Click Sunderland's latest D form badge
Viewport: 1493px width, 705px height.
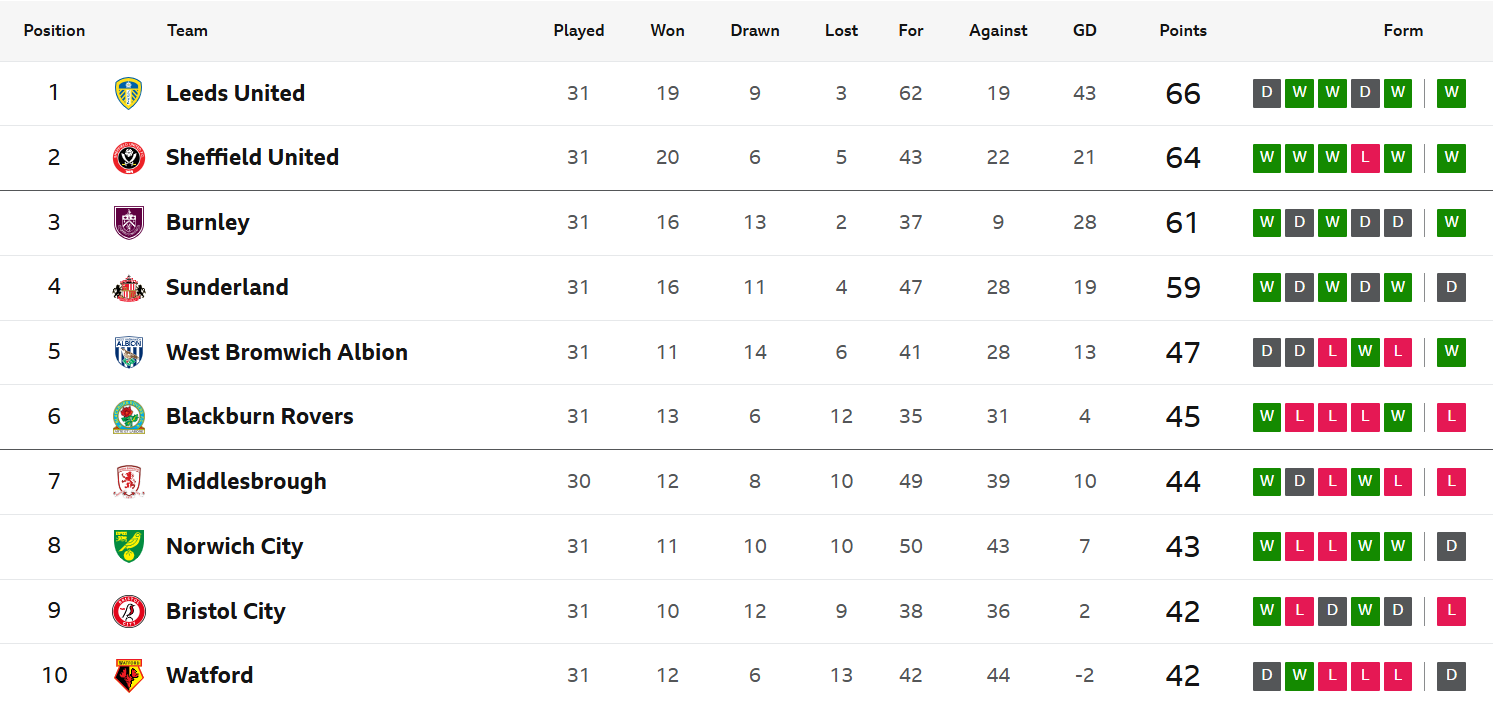point(1452,287)
